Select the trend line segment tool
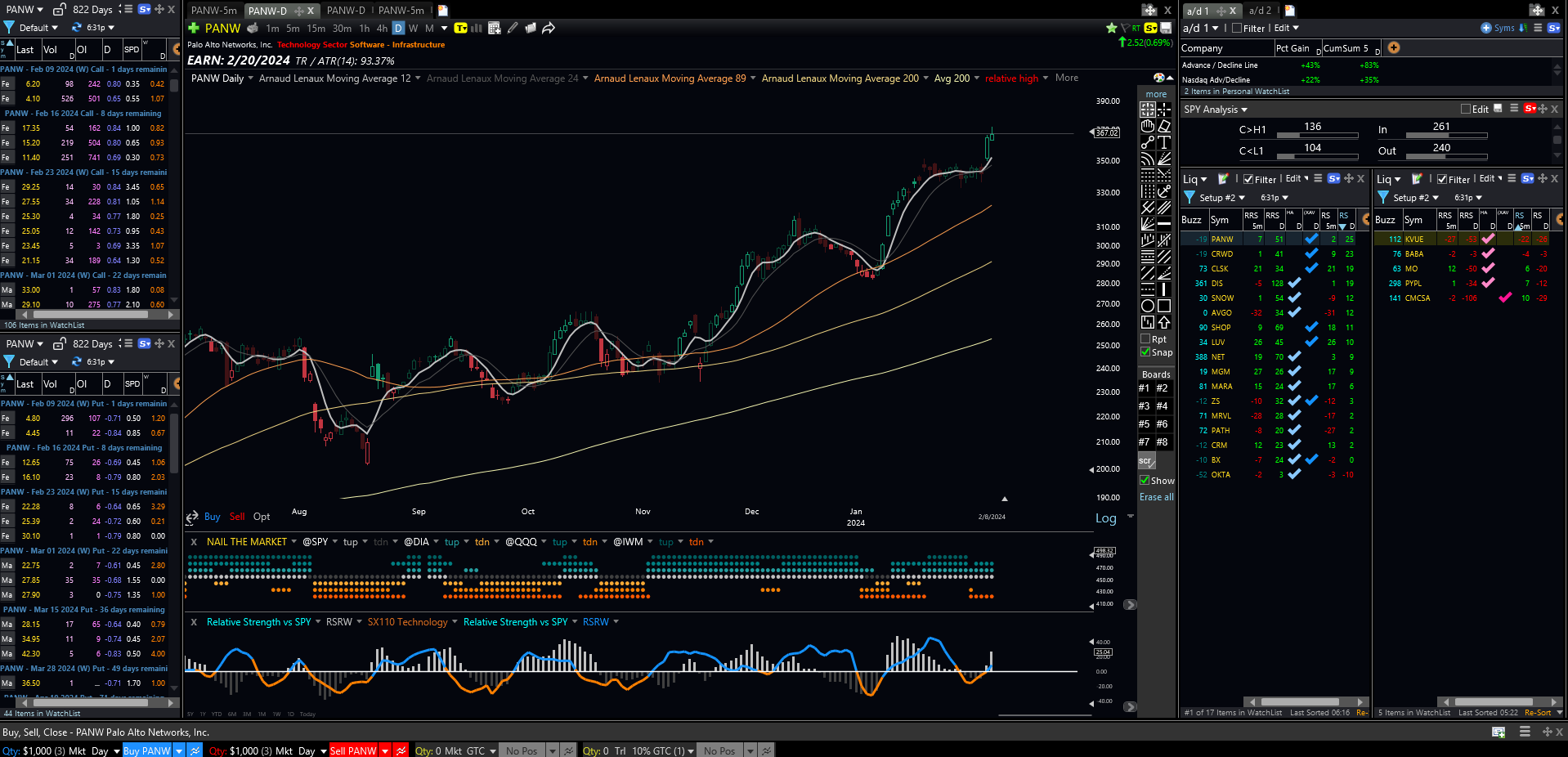Screen dimensions: 1568x757 (1148, 142)
